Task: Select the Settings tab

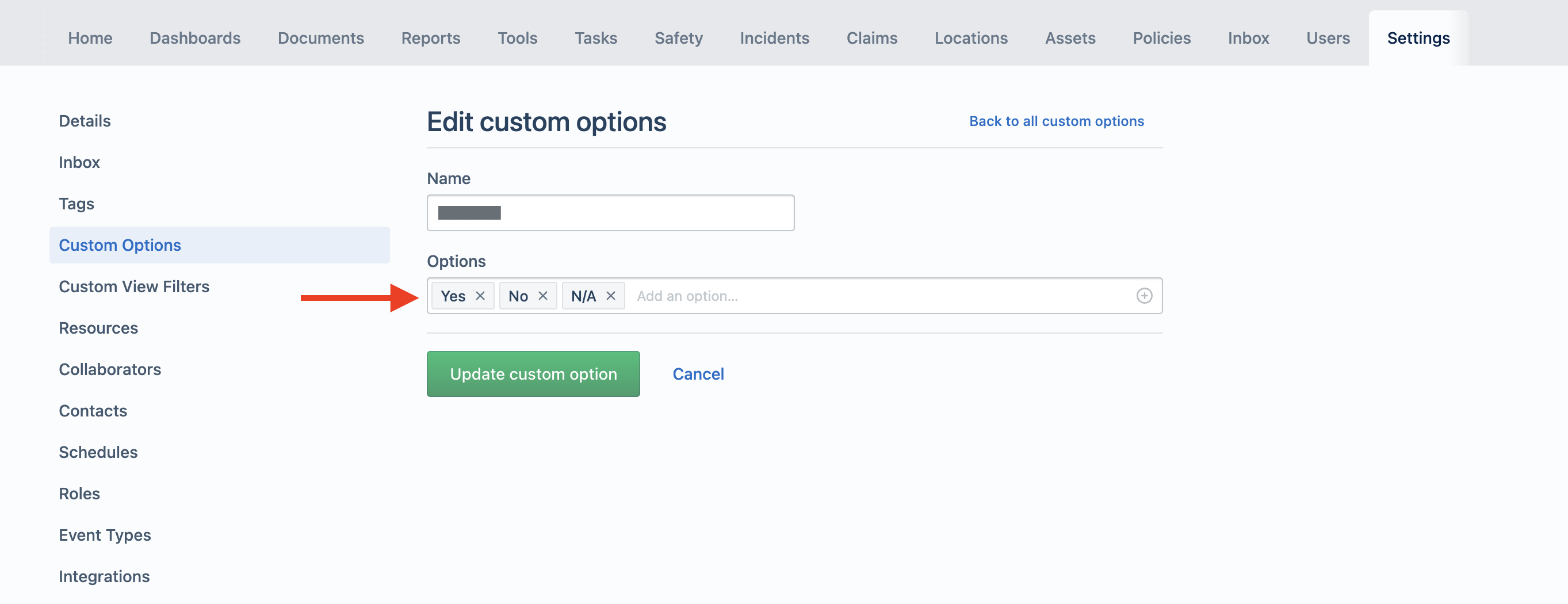Action: [1418, 38]
